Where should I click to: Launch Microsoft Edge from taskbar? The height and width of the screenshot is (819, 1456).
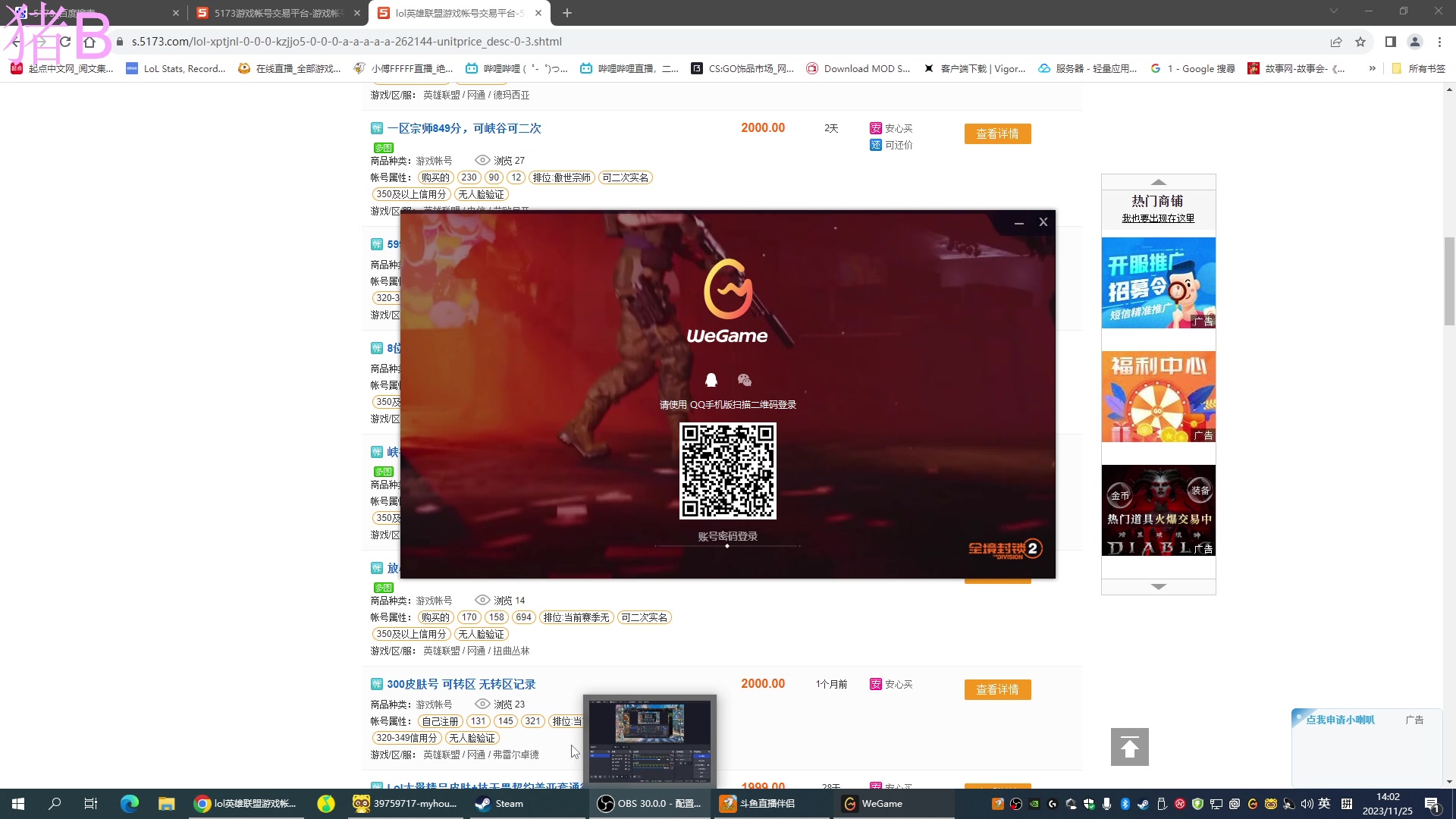(130, 804)
